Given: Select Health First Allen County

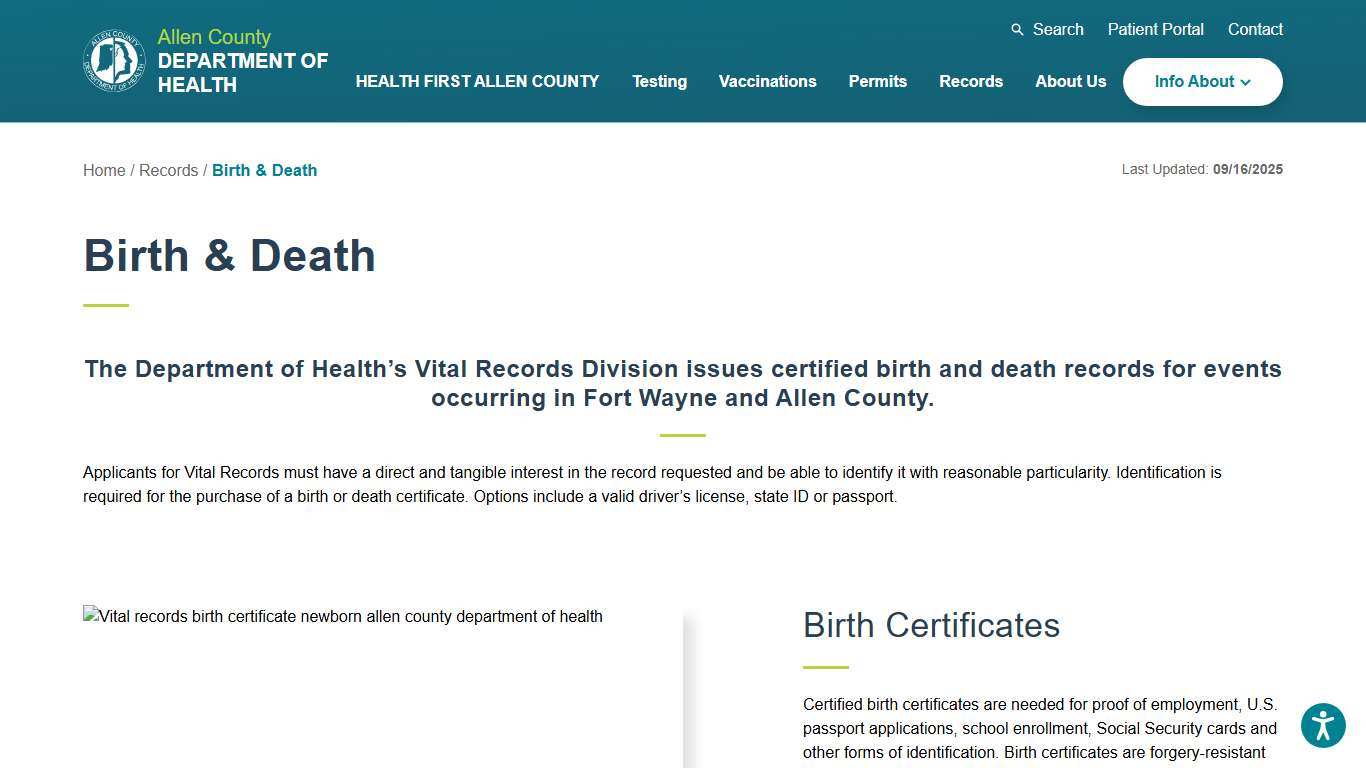Looking at the screenshot, I should [477, 82].
